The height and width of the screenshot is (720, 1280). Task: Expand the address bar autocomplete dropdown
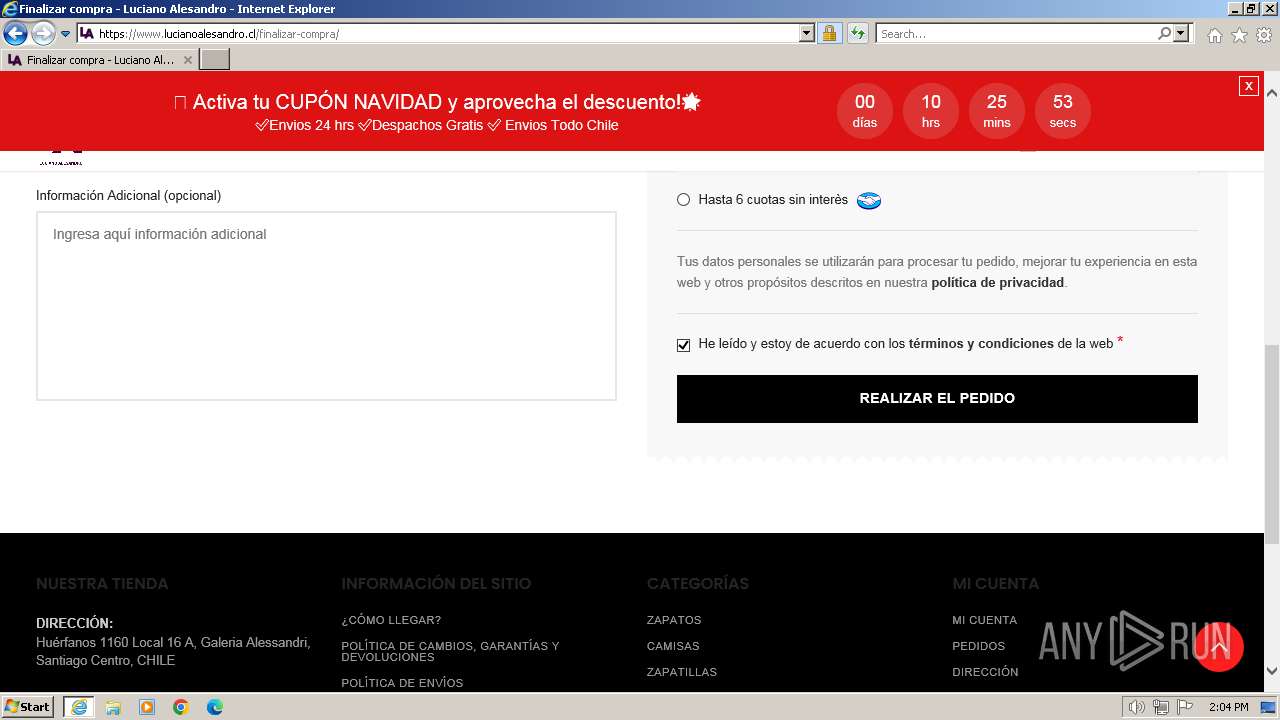click(x=807, y=33)
